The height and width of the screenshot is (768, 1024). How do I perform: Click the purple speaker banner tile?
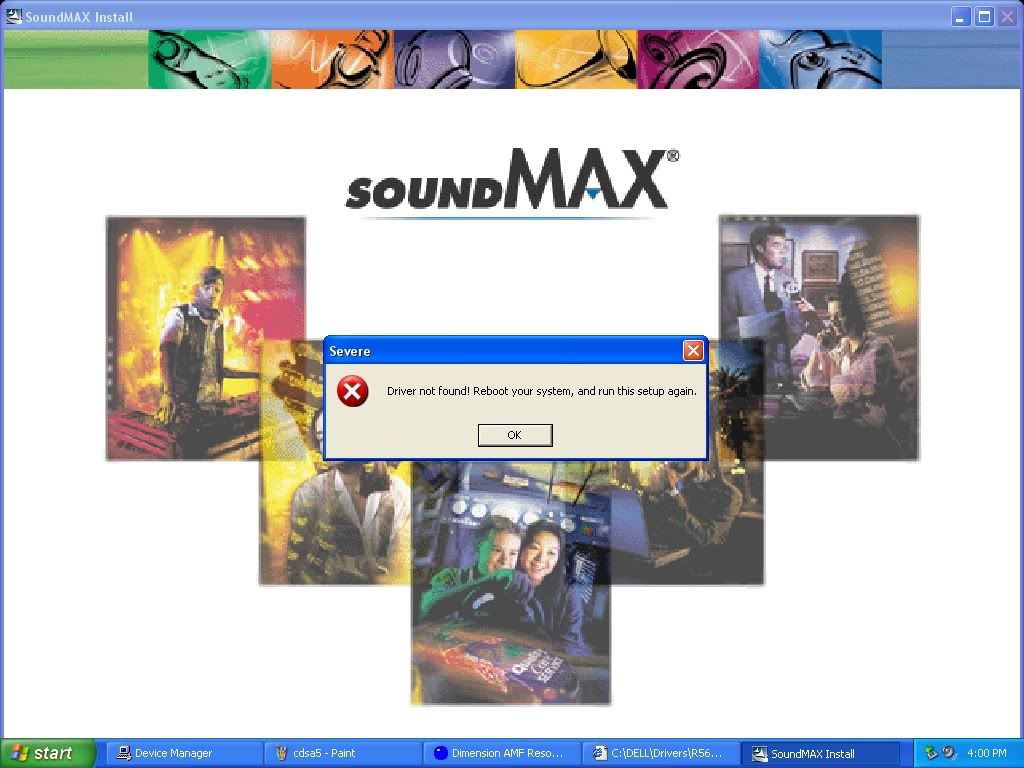tap(454, 59)
